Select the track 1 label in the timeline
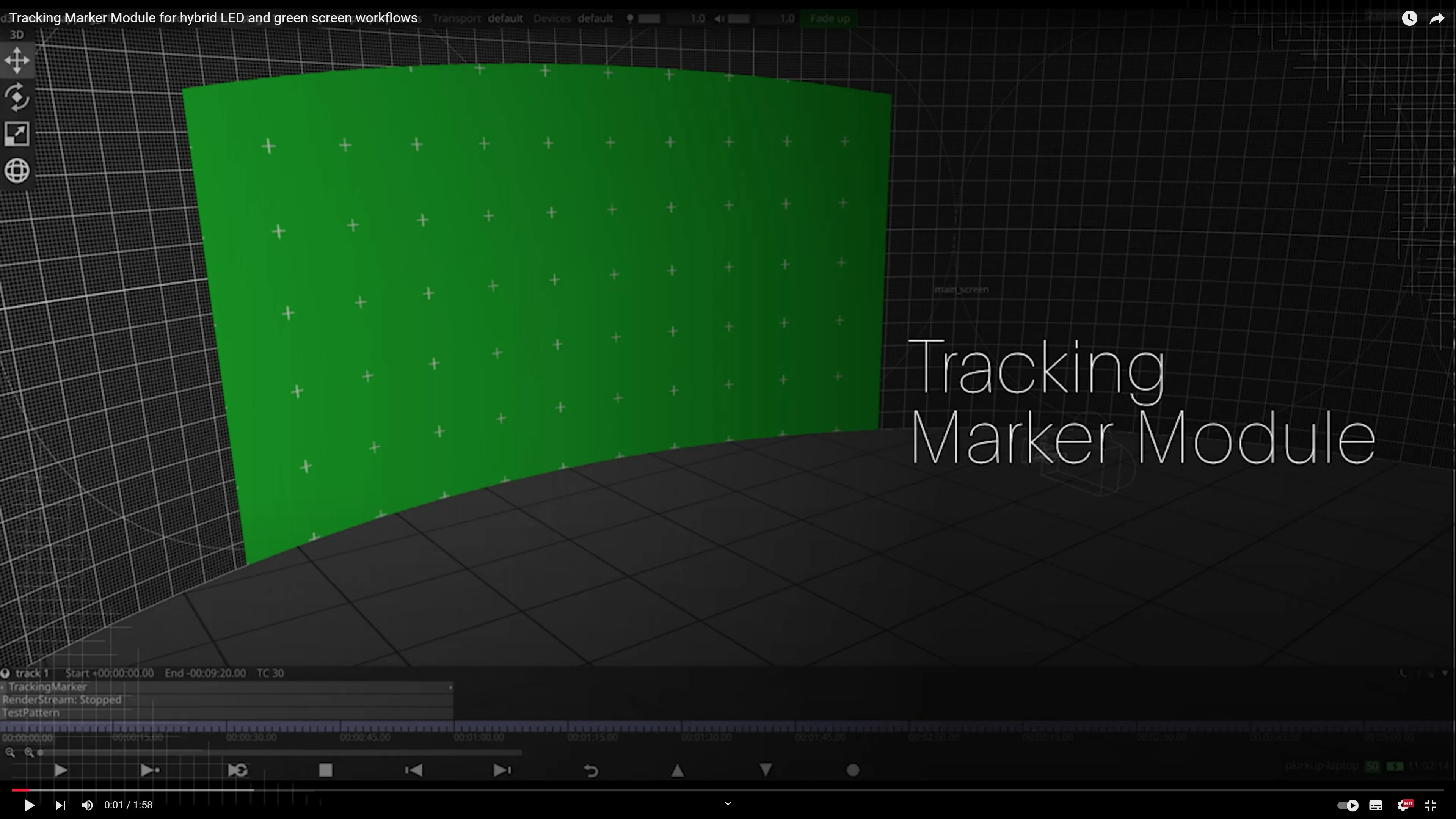This screenshot has height=819, width=1456. click(32, 673)
